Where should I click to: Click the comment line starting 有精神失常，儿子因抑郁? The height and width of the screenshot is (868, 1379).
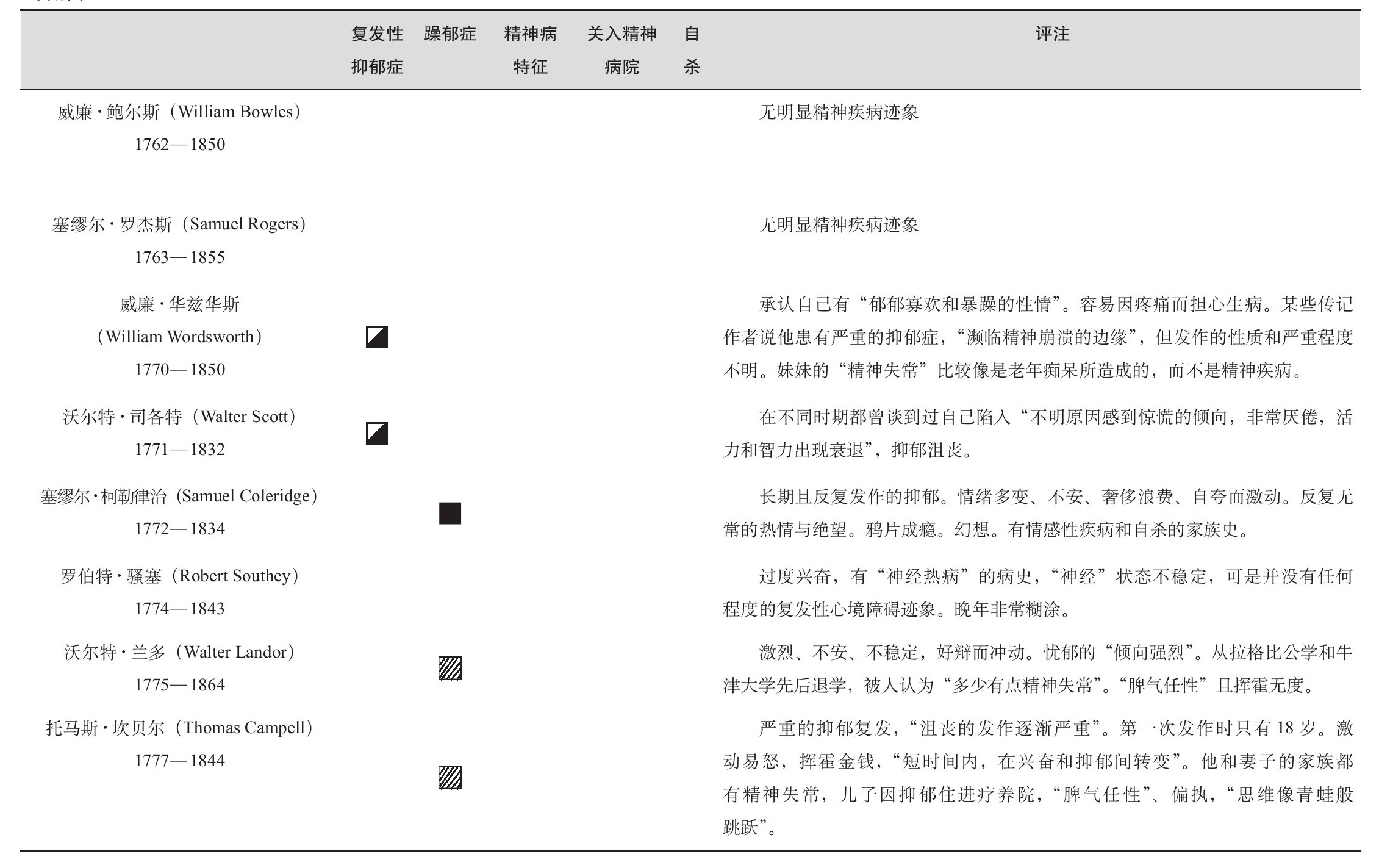[1038, 794]
